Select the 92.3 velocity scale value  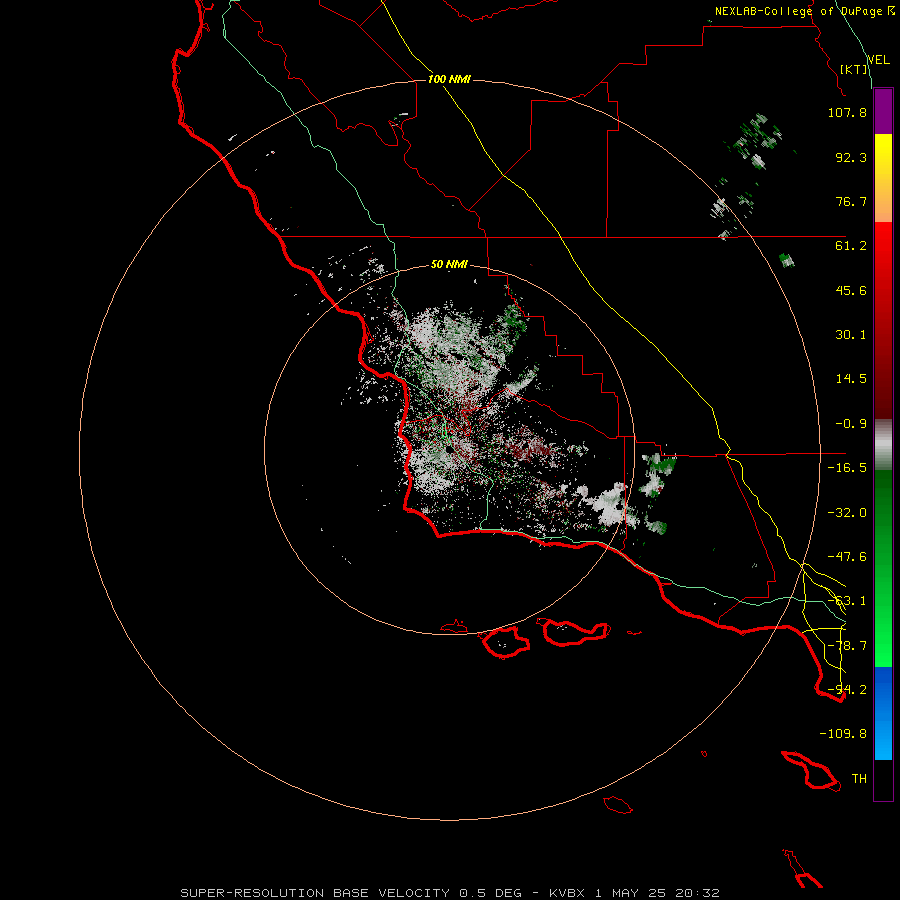pos(851,157)
